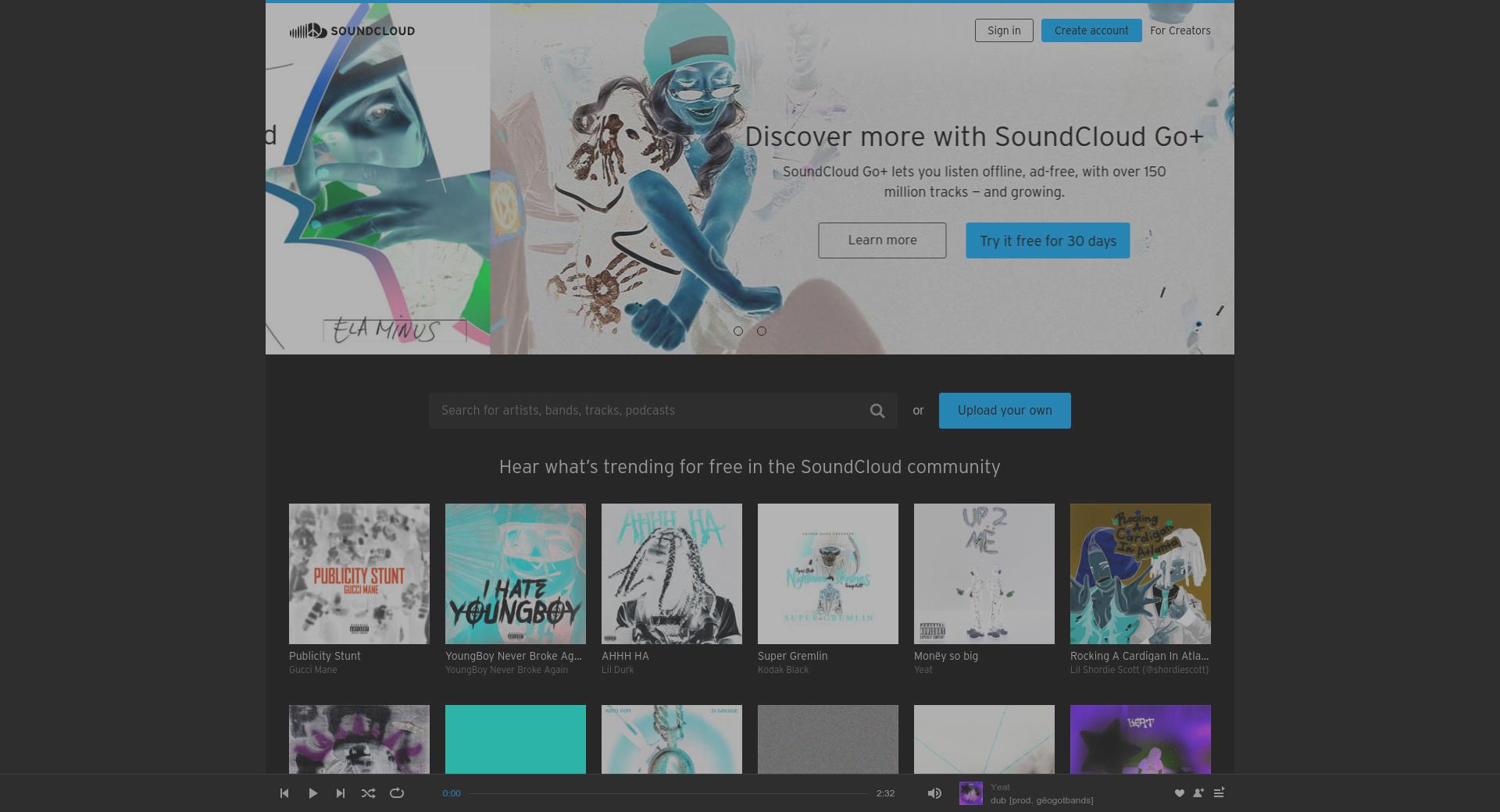Click the playback progress bar
The height and width of the screenshot is (812, 1500).
coord(669,793)
